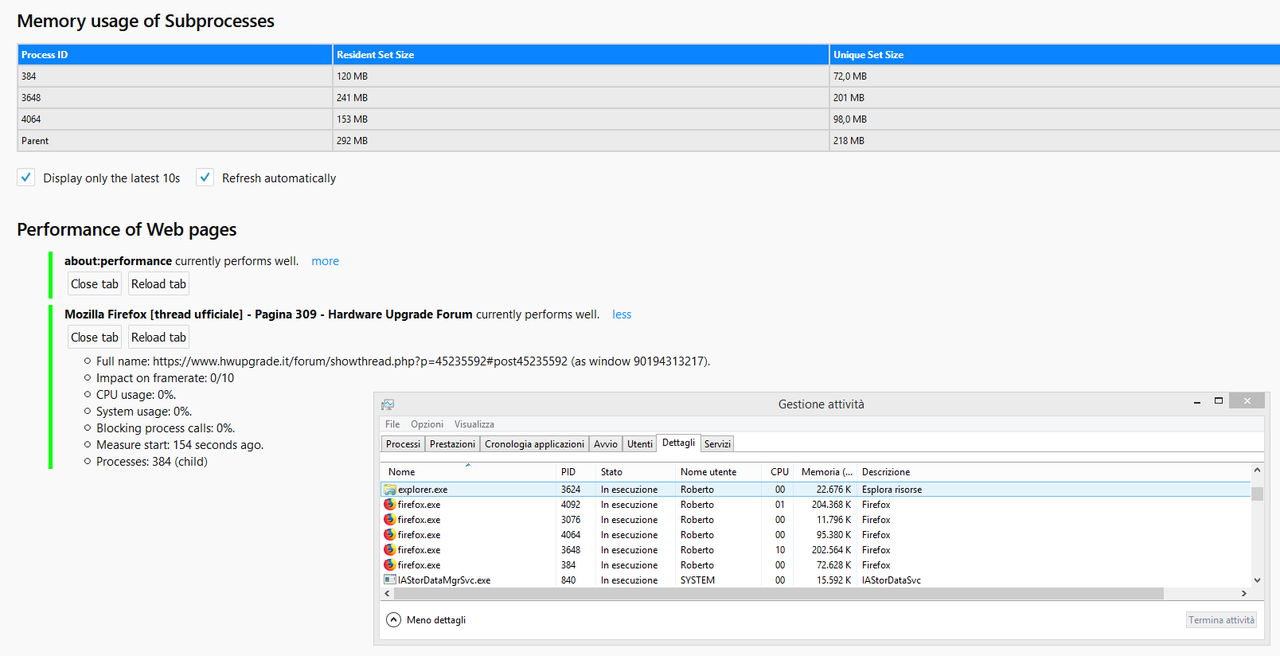Switch to the Servizi tab
Image resolution: width=1280 pixels, height=656 pixels.
click(717, 444)
